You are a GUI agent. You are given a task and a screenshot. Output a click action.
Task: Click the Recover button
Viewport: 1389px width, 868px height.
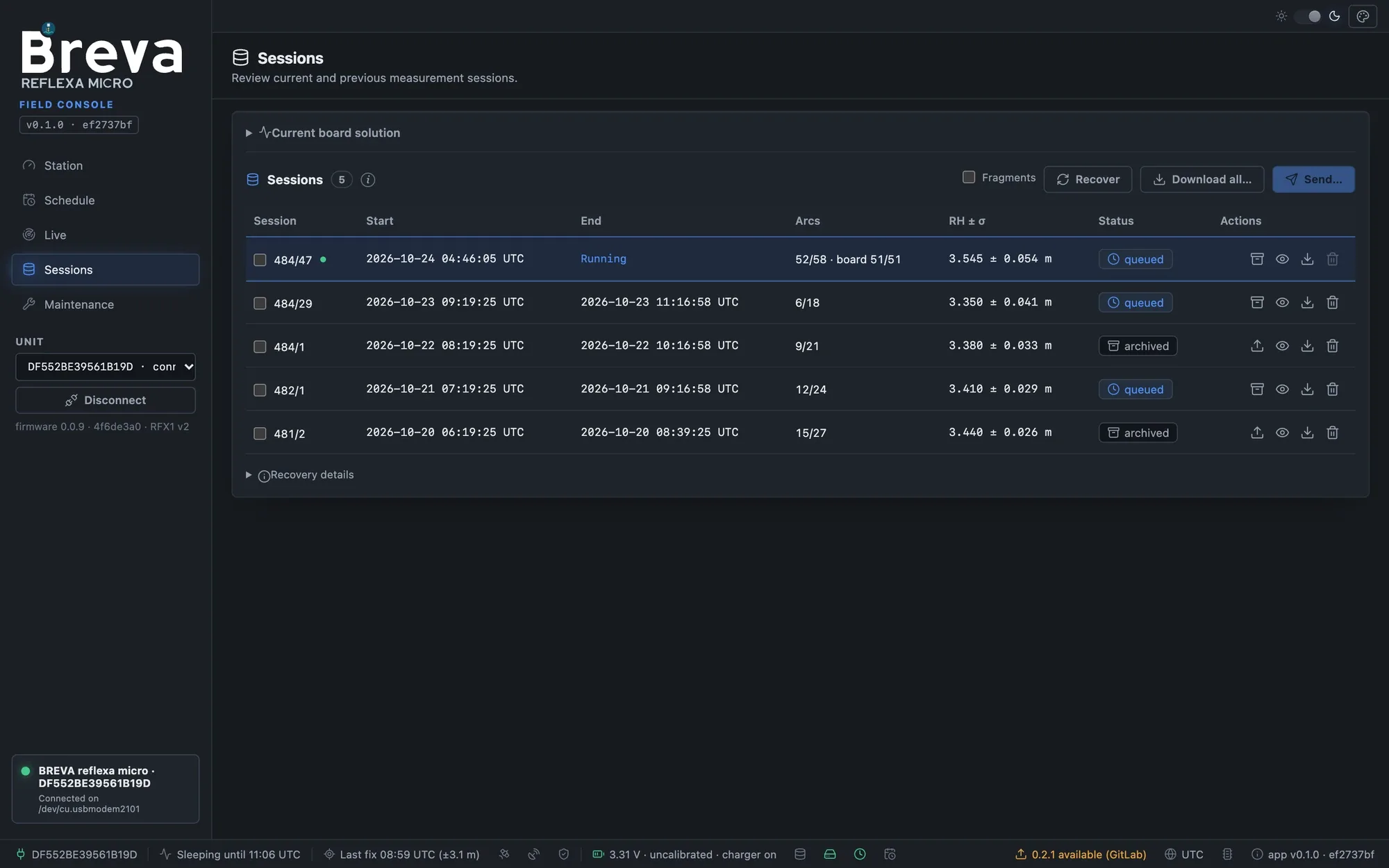(x=1088, y=179)
